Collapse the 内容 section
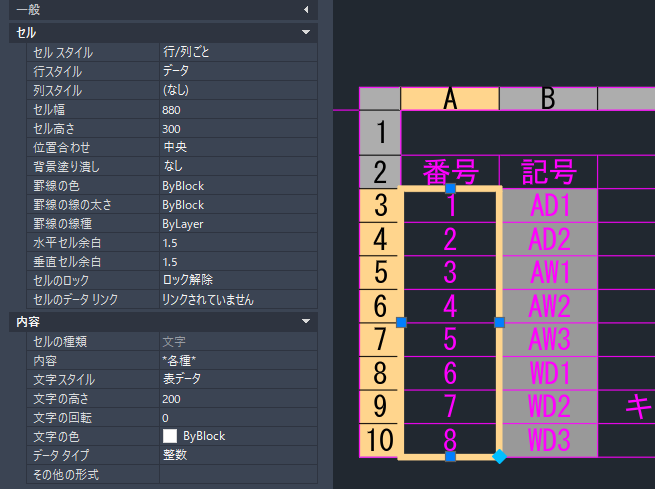This screenshot has height=489, width=655. click(x=305, y=321)
